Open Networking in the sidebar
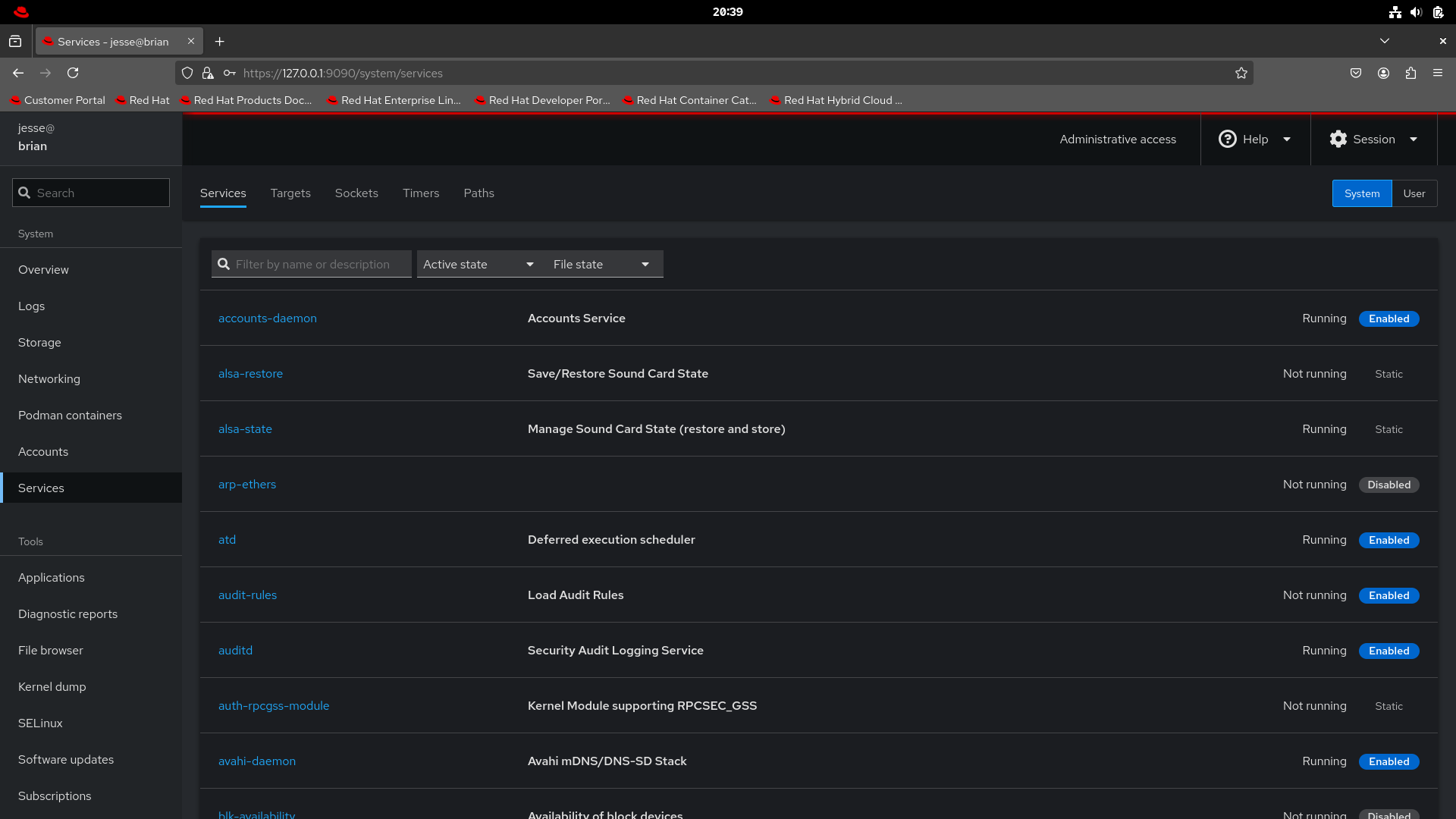The image size is (1456, 819). [91, 379]
